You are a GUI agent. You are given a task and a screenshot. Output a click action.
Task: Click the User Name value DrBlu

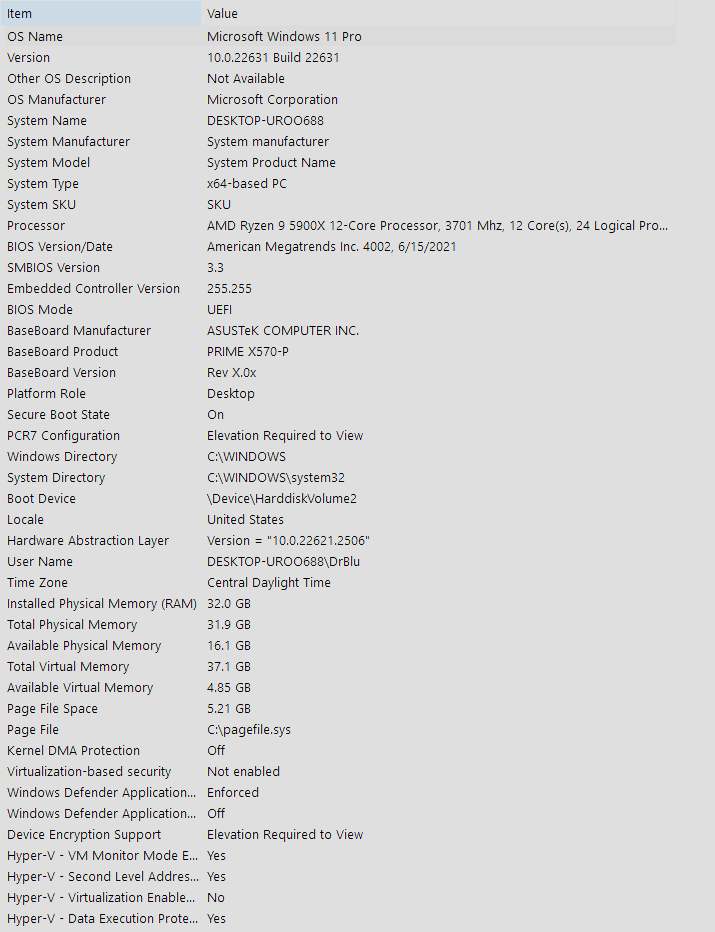283,562
